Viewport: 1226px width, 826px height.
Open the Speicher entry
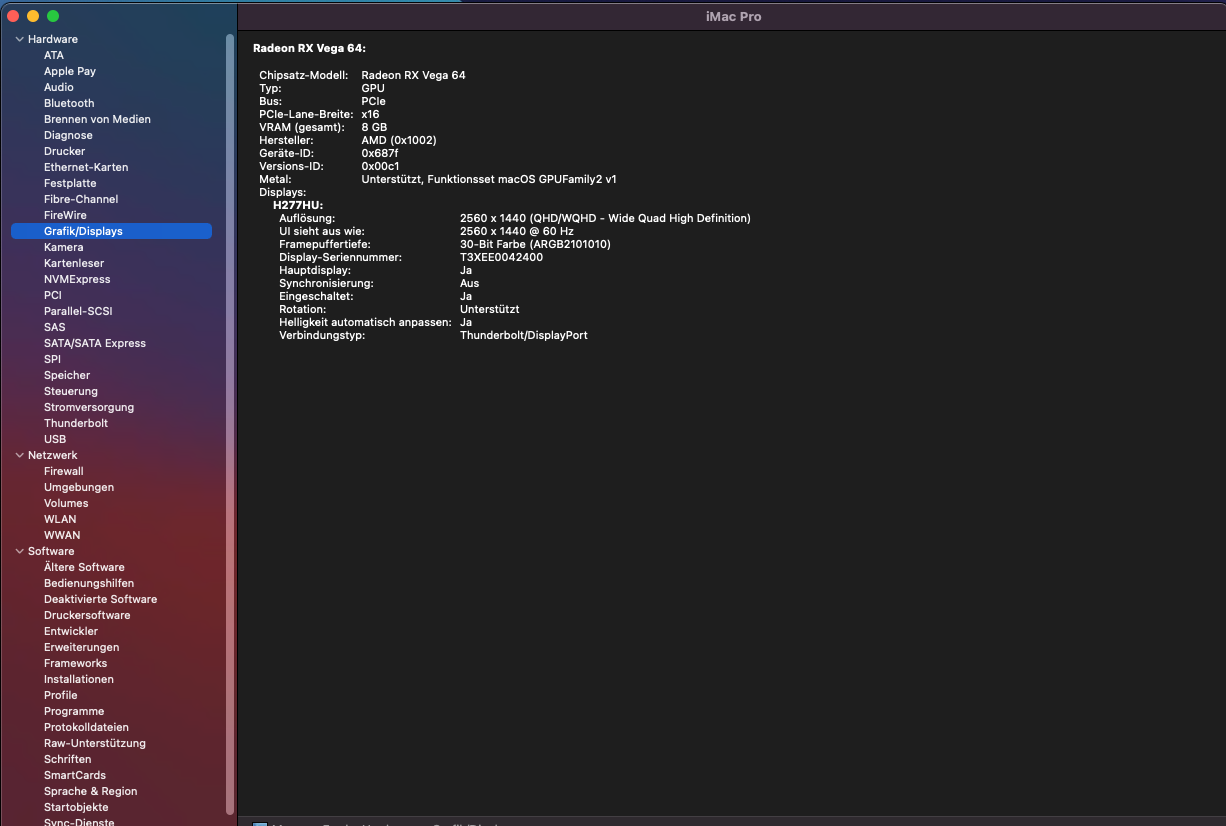pyautogui.click(x=67, y=375)
